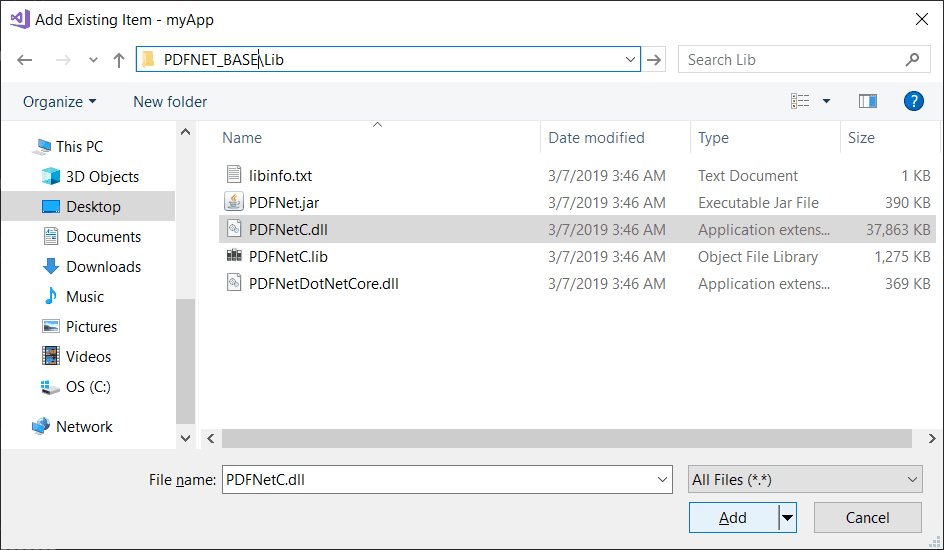Click the 3D Objects folder icon
Image resolution: width=944 pixels, height=550 pixels.
[x=51, y=177]
